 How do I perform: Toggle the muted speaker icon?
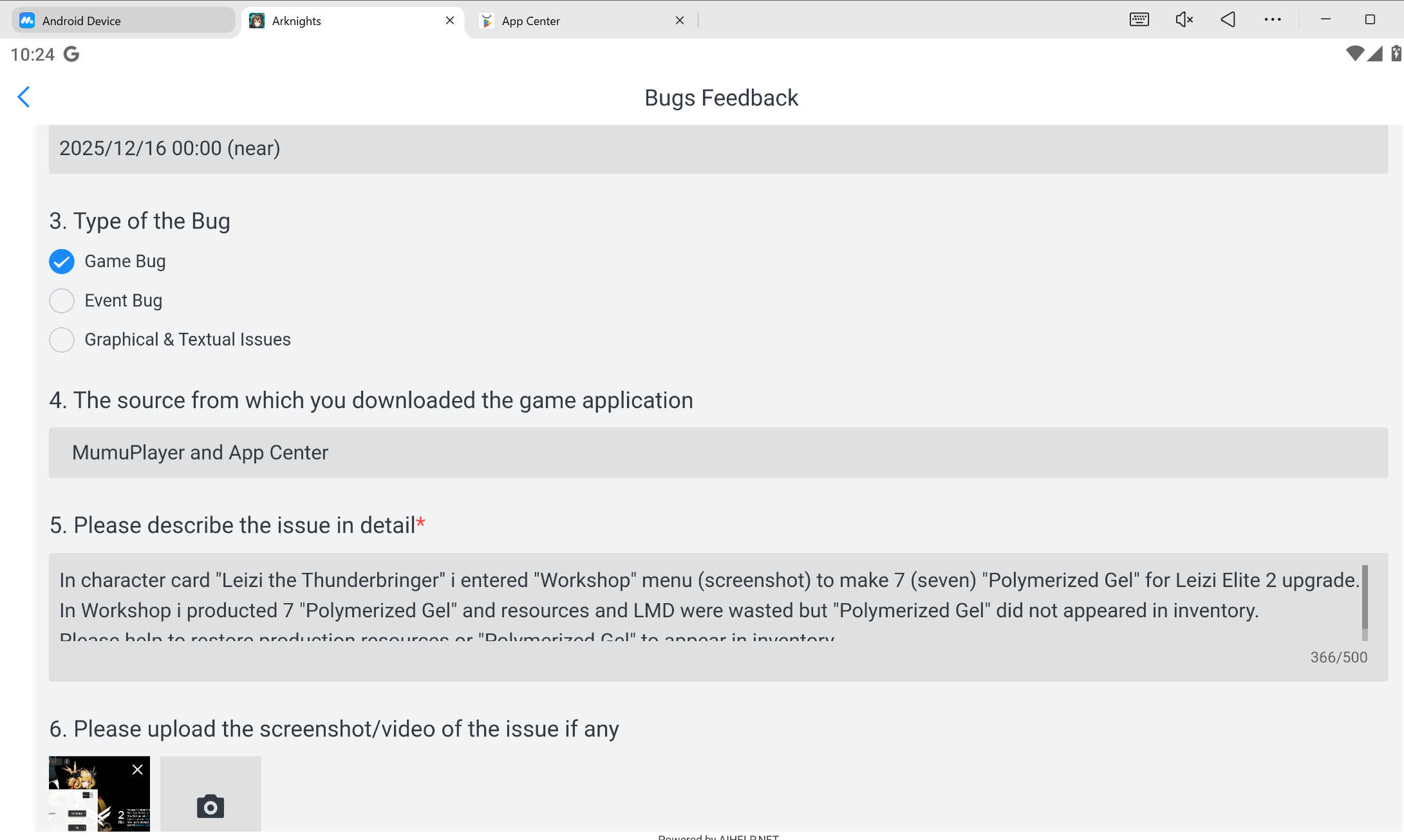pyautogui.click(x=1183, y=20)
